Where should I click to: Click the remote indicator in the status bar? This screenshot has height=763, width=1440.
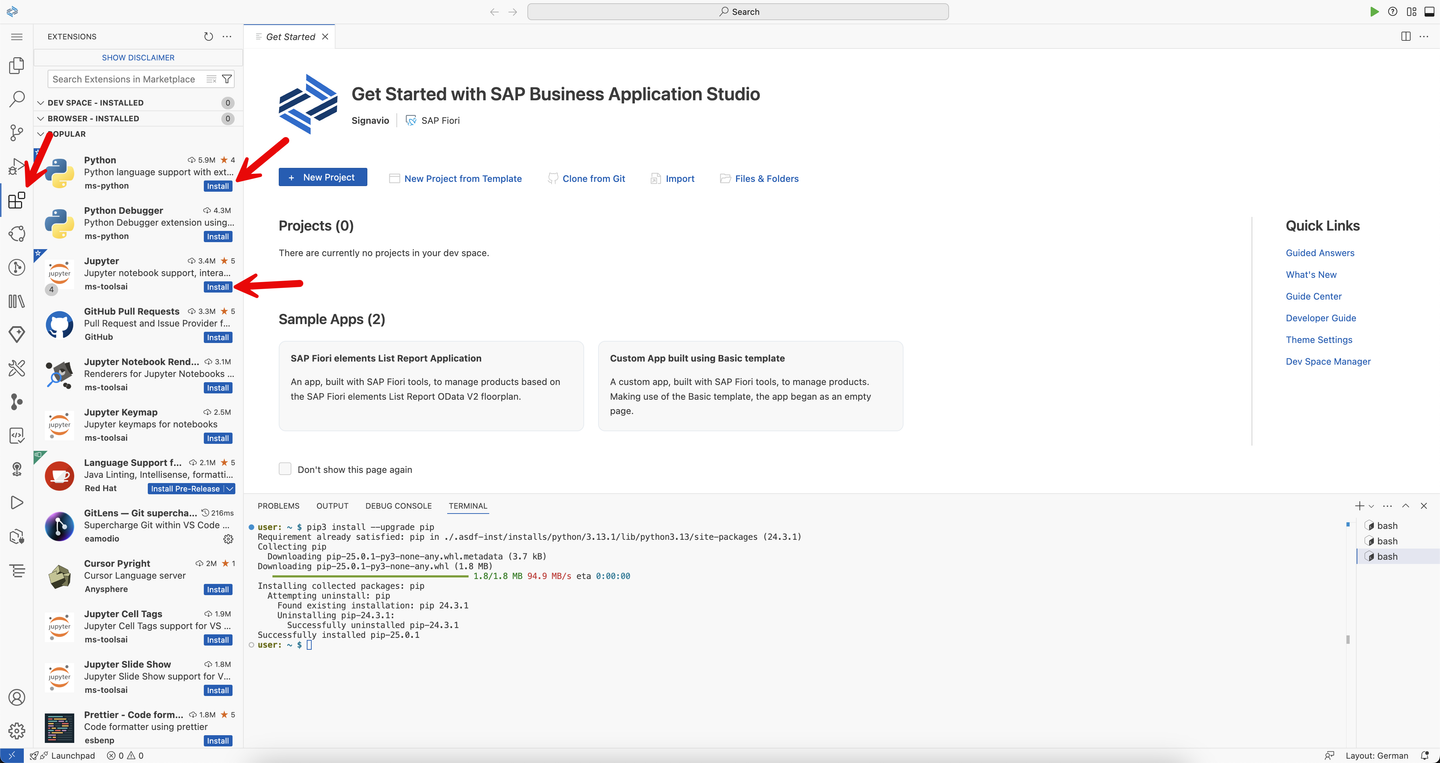coord(11,756)
